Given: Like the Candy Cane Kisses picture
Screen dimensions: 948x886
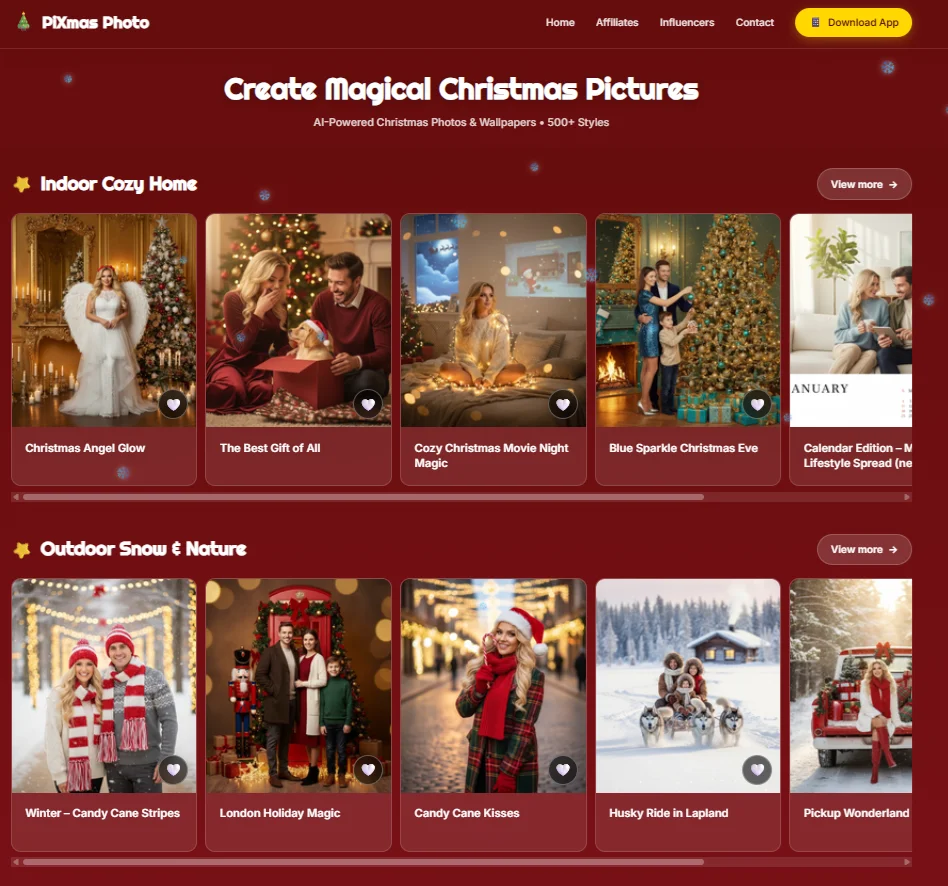Looking at the screenshot, I should point(562,770).
